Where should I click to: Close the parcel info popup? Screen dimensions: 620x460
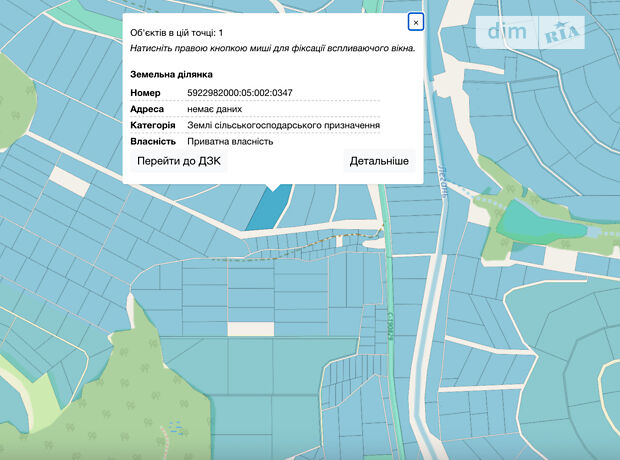coord(416,22)
